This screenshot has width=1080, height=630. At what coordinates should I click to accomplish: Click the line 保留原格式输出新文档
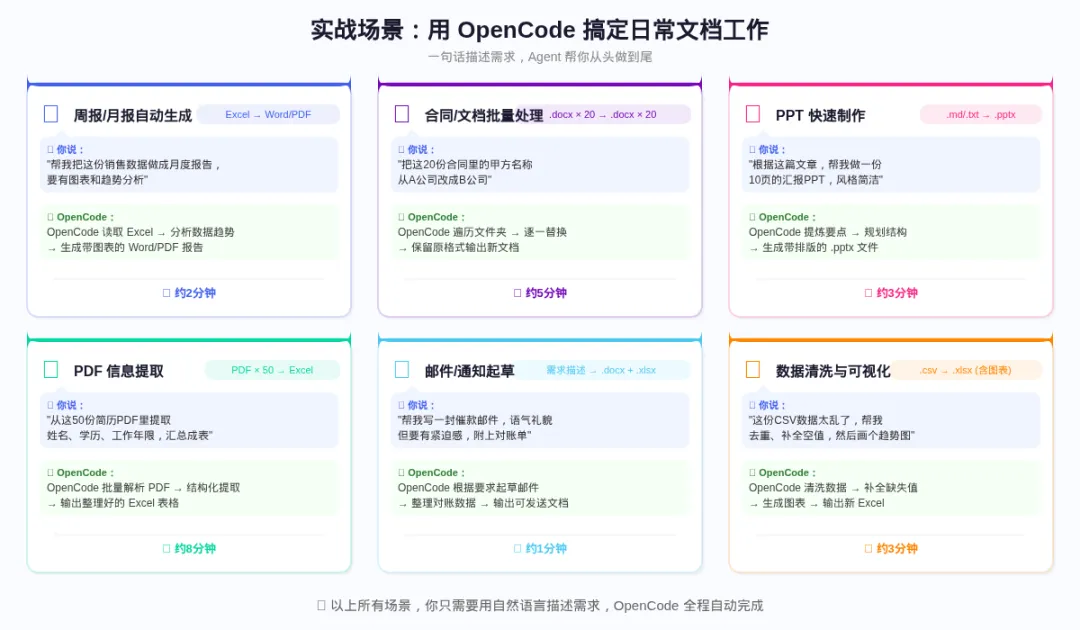click(459, 247)
